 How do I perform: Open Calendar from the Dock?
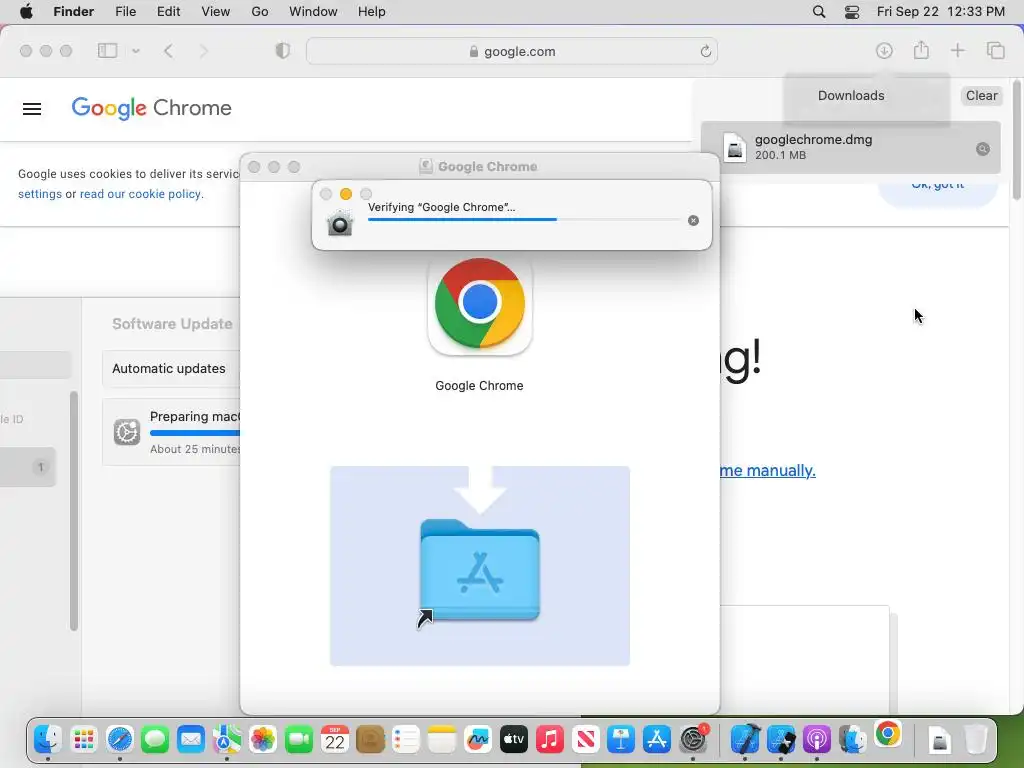(334, 739)
